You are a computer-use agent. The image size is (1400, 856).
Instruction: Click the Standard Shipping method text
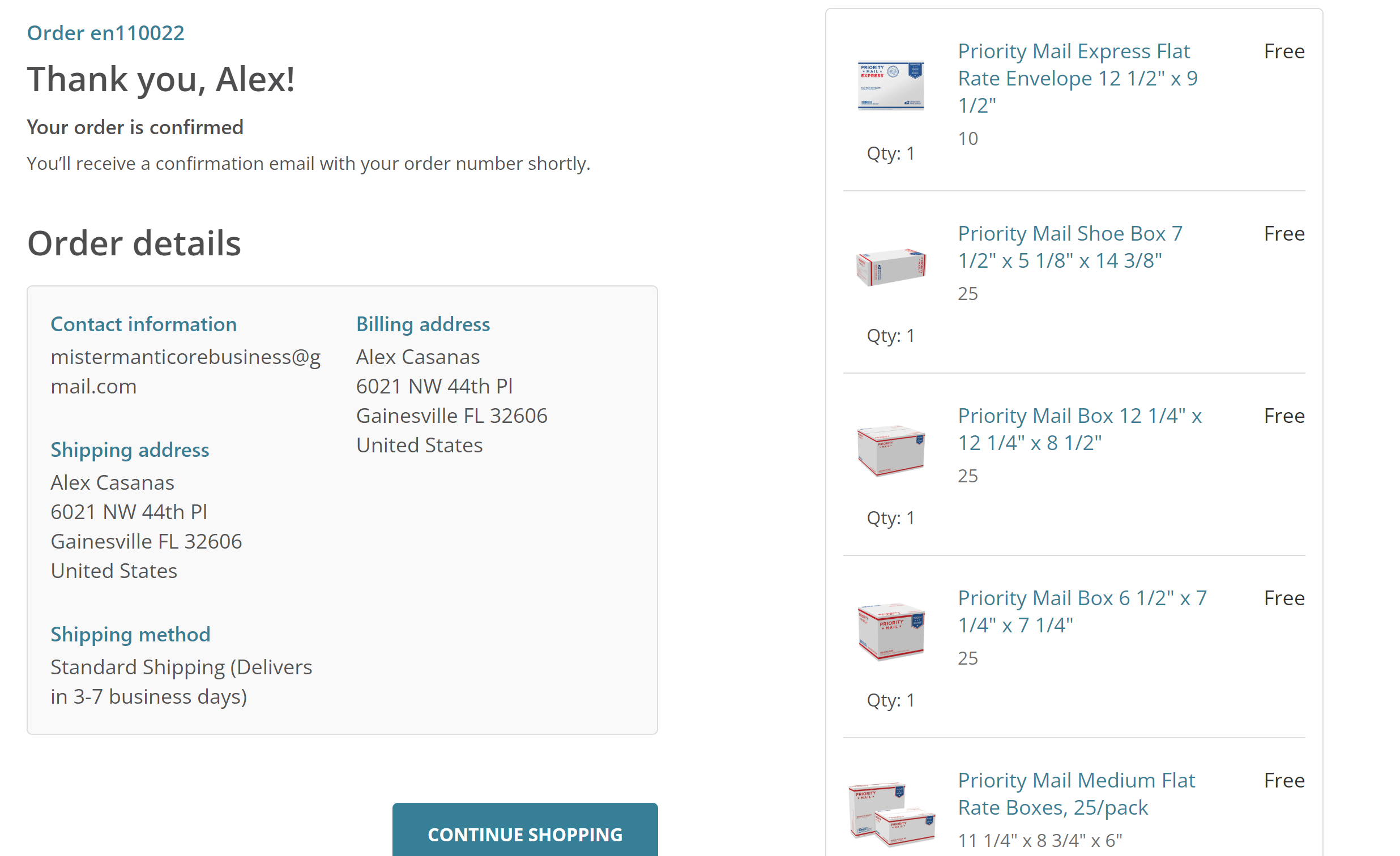(181, 681)
